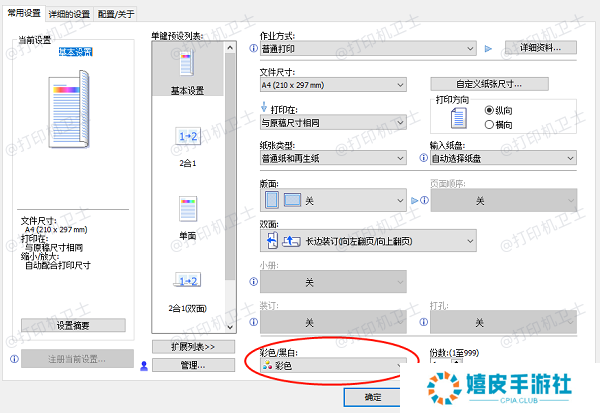This screenshot has height=413, width=600.
Task: Open the 作业方式 普通打印 dropdown
Action: (368, 49)
